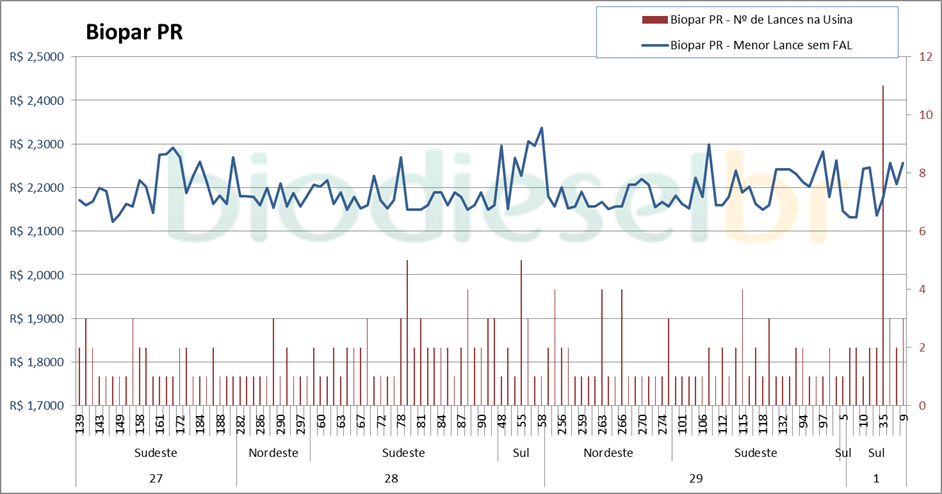Click the chart title Biopar PR
Screen dimensions: 942x494
point(133,32)
